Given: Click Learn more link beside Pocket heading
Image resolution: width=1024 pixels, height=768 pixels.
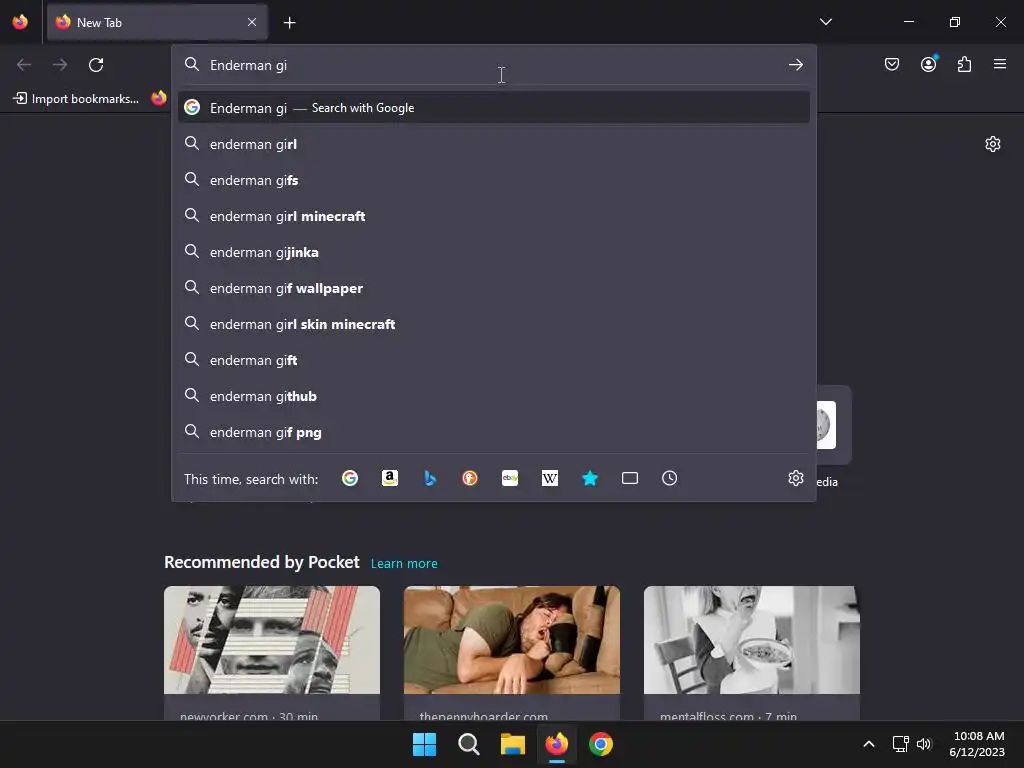Looking at the screenshot, I should (x=404, y=564).
